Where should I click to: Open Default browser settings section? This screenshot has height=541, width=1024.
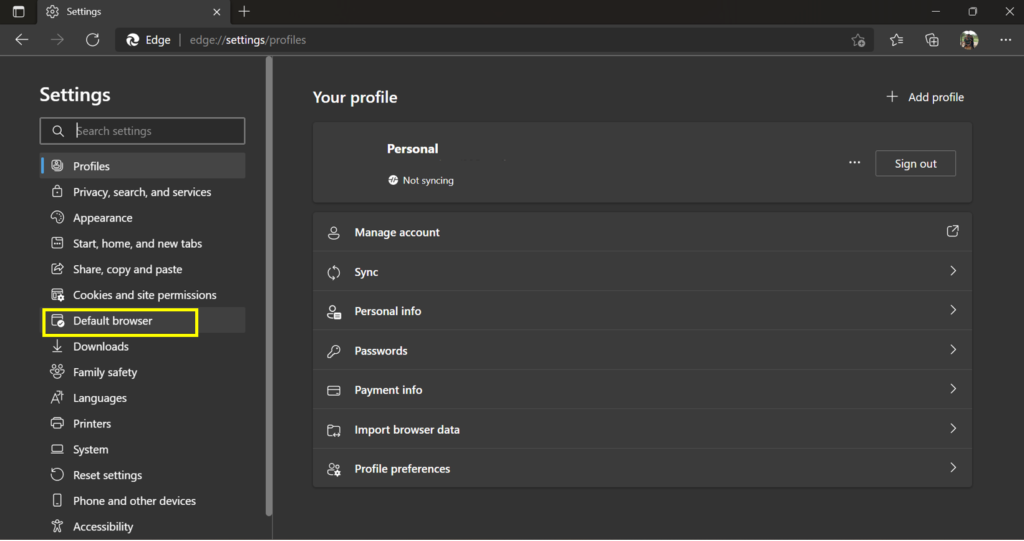click(113, 321)
